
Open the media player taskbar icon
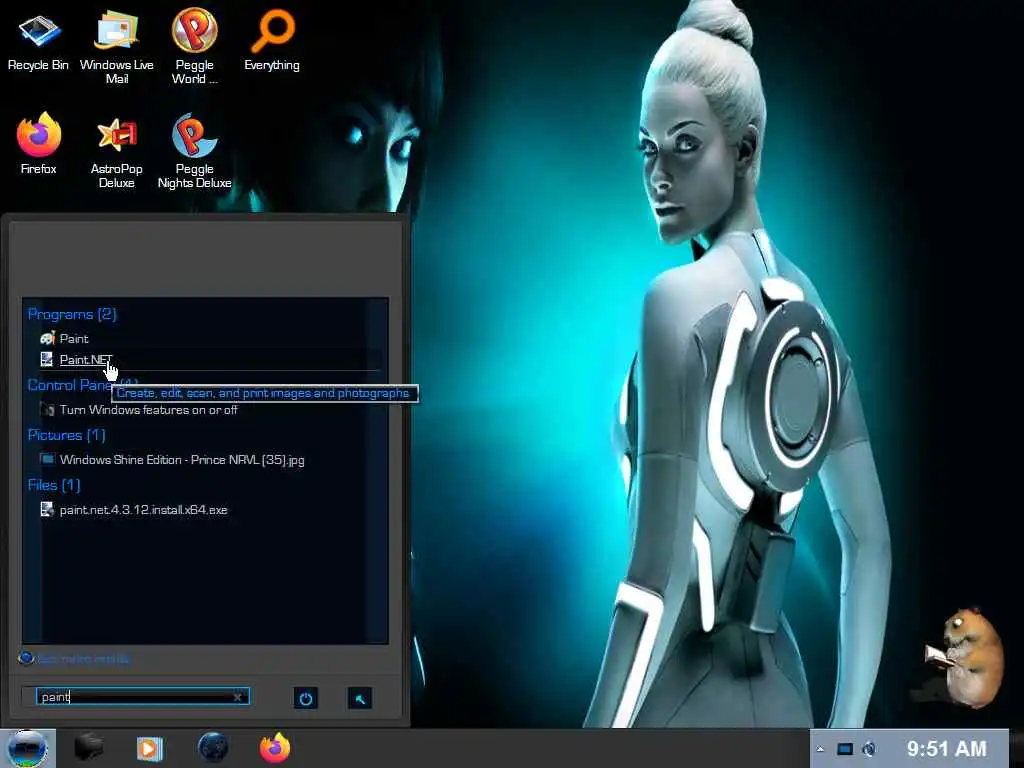pyautogui.click(x=150, y=748)
